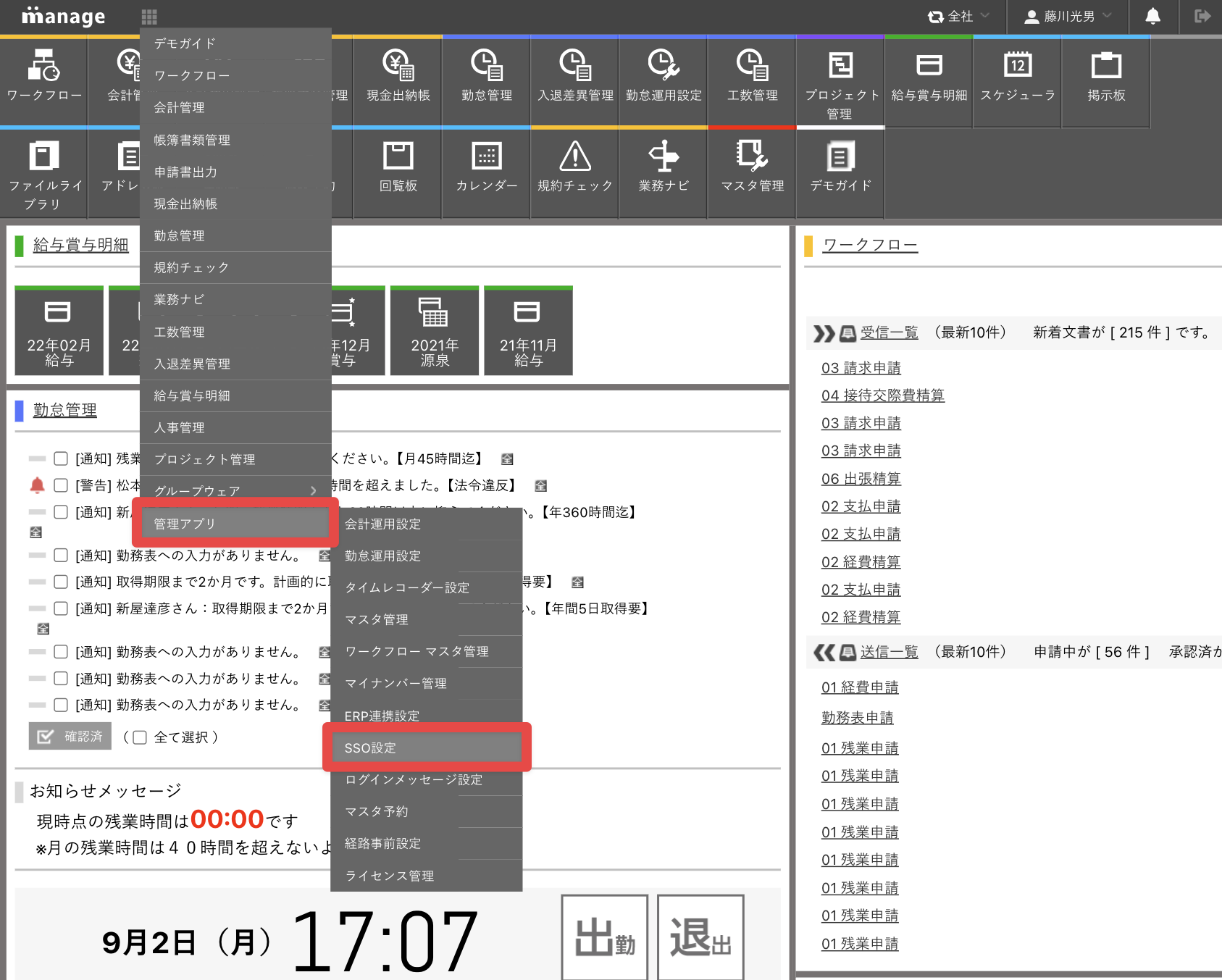Collapse the 送信一覧 section arrows

824,653
